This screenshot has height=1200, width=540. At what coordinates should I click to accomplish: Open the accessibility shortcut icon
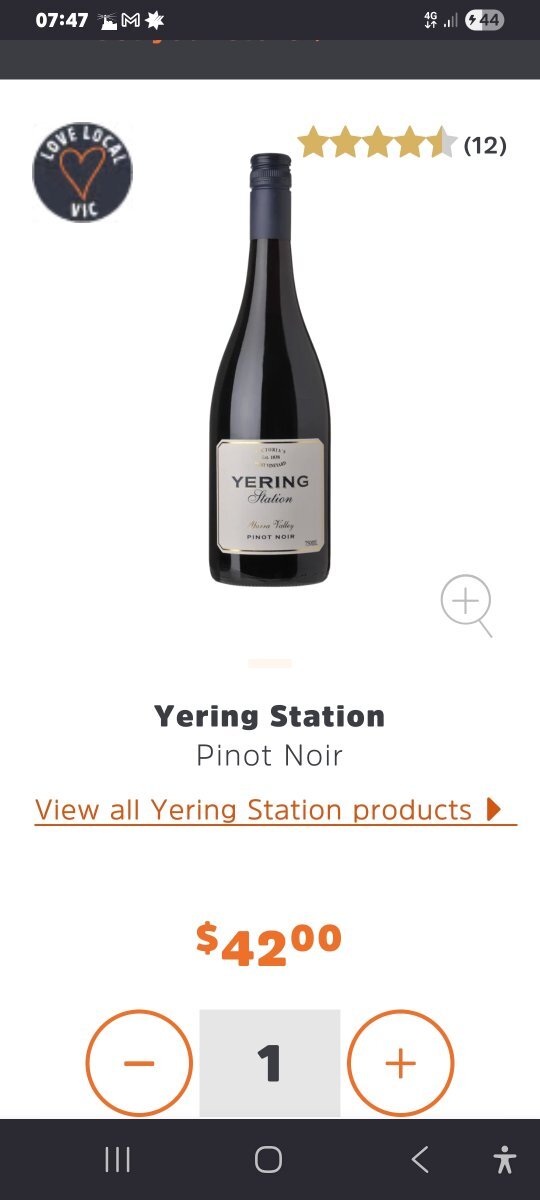click(505, 1160)
